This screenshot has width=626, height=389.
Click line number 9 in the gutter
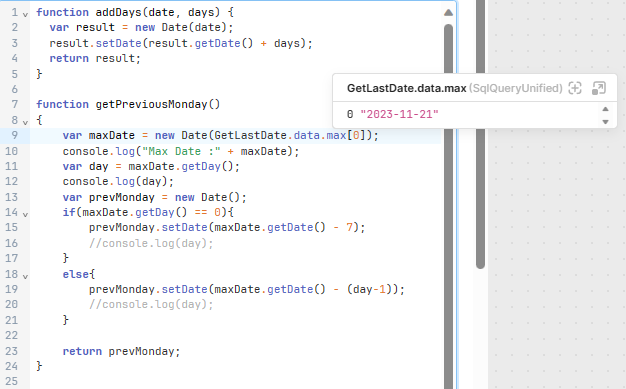(x=14, y=135)
